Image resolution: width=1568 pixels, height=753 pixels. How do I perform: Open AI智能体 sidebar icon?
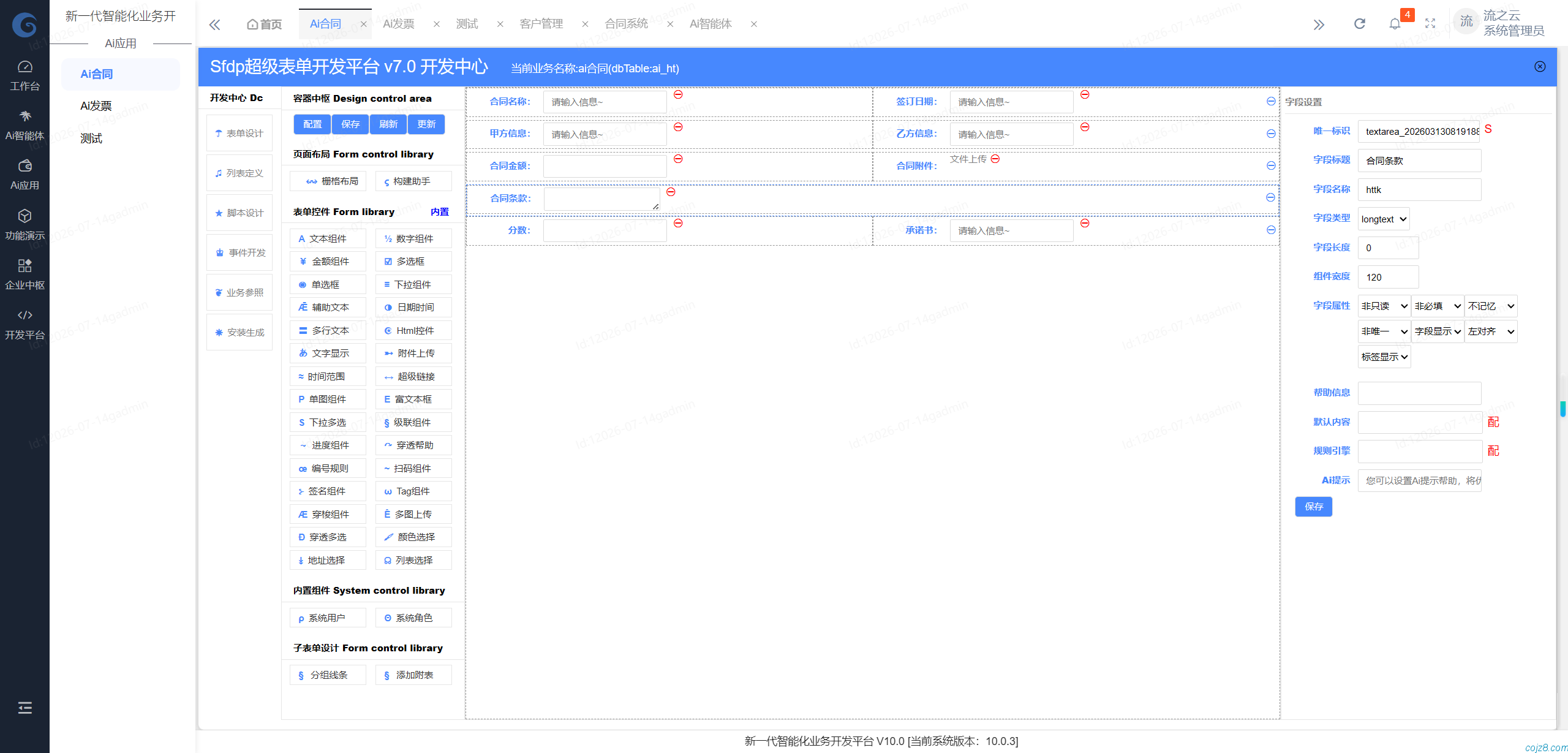coord(24,126)
